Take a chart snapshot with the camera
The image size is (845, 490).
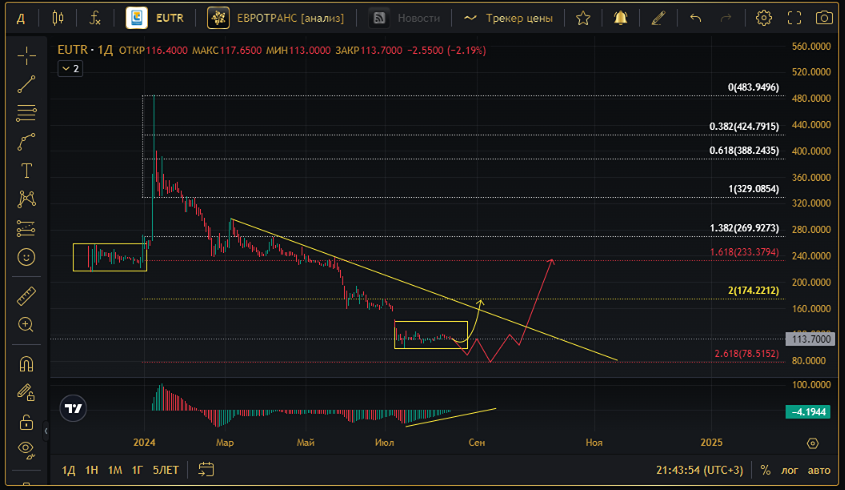(x=824, y=18)
